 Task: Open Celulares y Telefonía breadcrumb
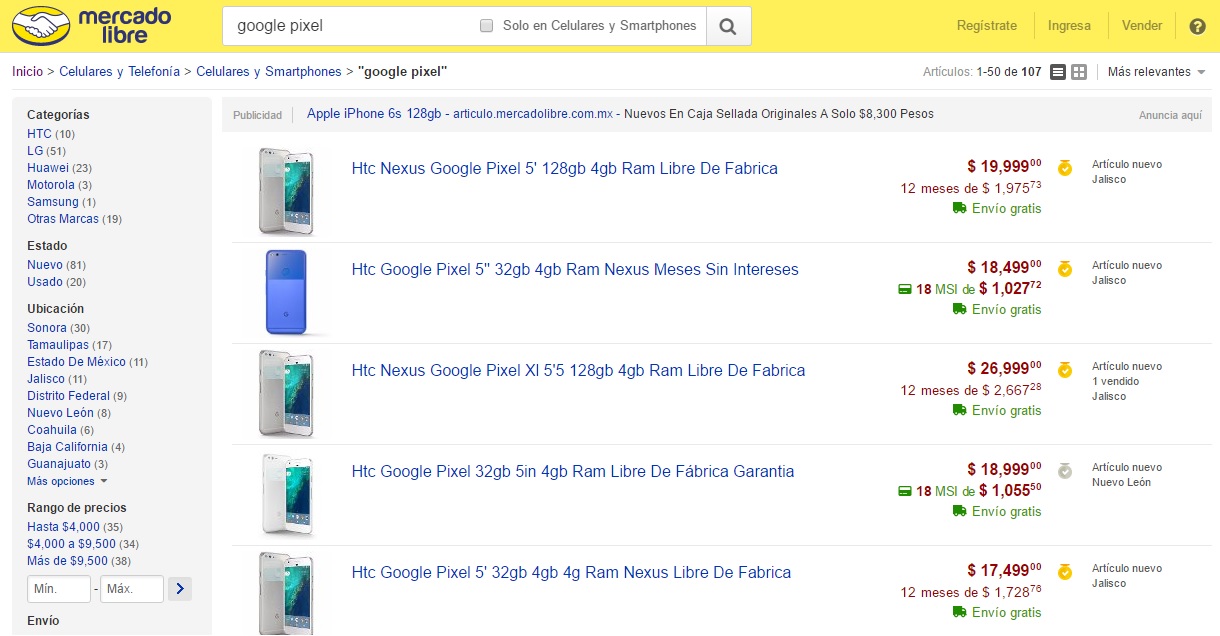pos(120,72)
